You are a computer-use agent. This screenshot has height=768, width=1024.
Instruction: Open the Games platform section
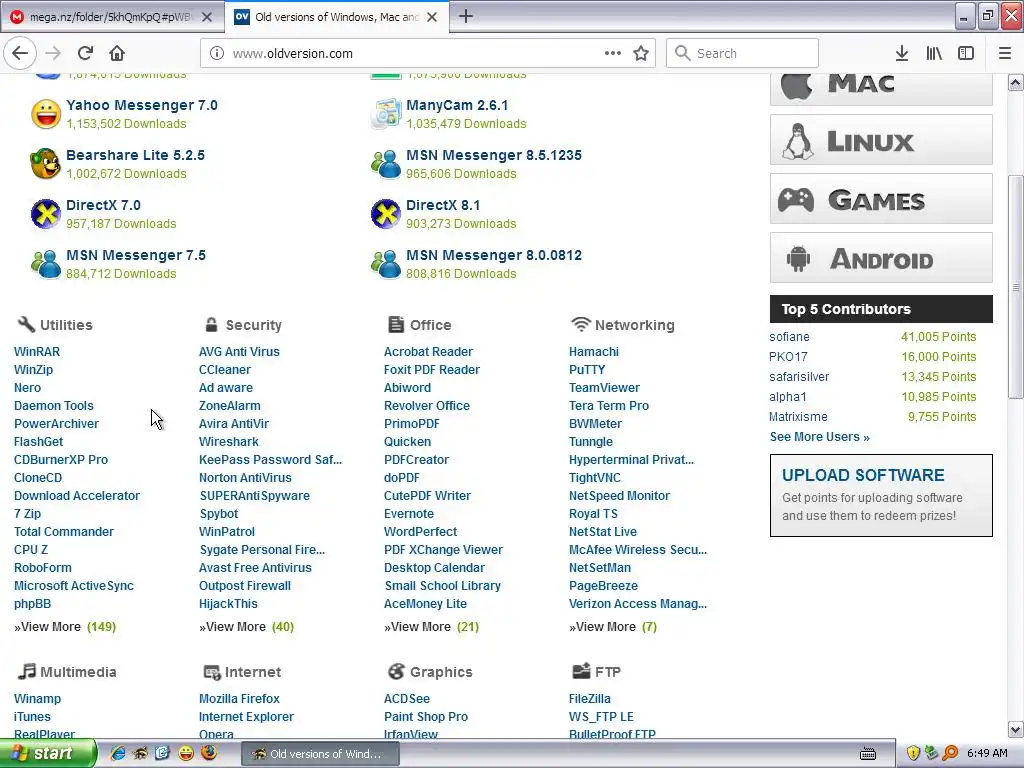click(881, 199)
